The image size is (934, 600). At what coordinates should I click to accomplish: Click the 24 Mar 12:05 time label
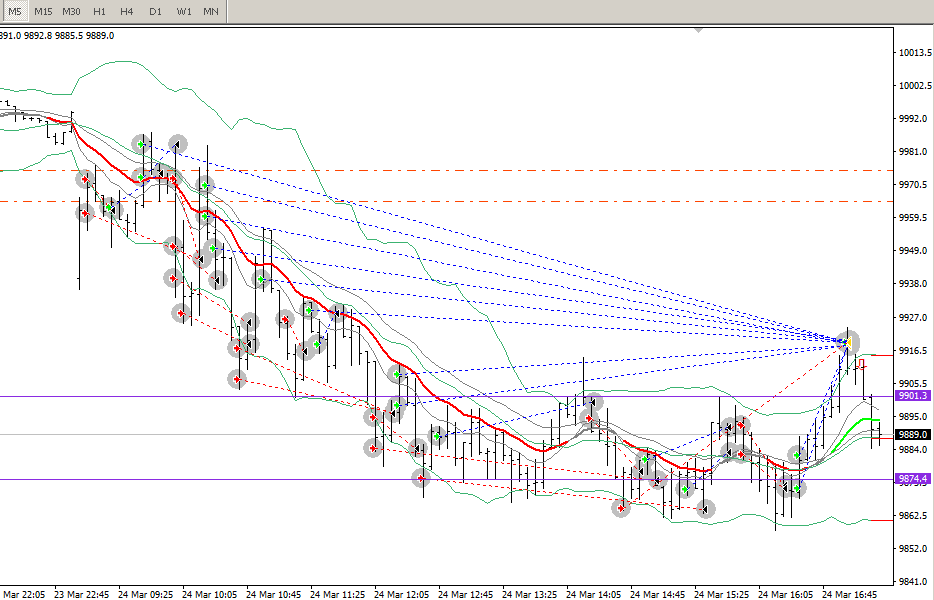tap(401, 594)
